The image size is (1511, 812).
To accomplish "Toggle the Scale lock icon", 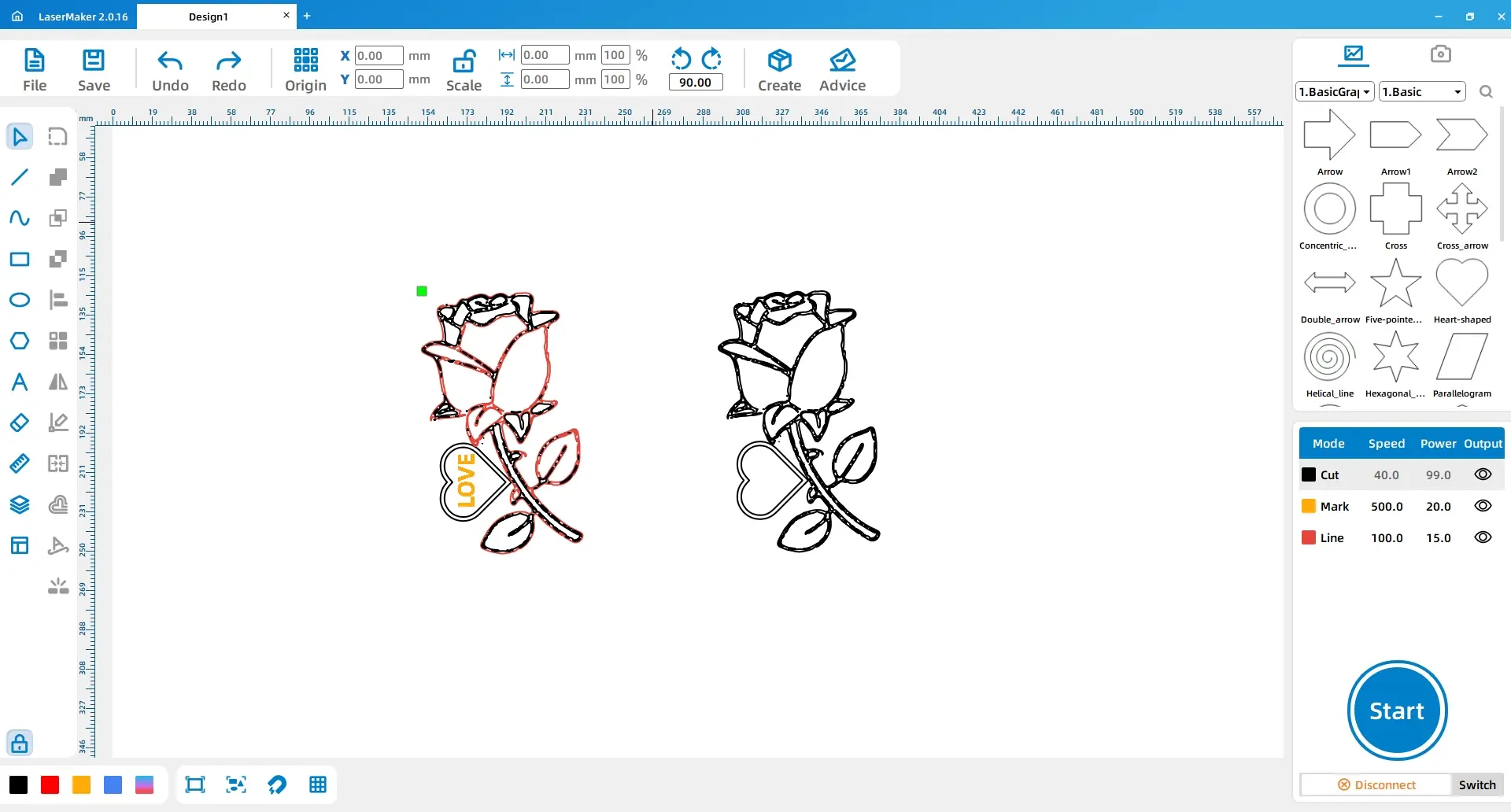I will tap(464, 61).
